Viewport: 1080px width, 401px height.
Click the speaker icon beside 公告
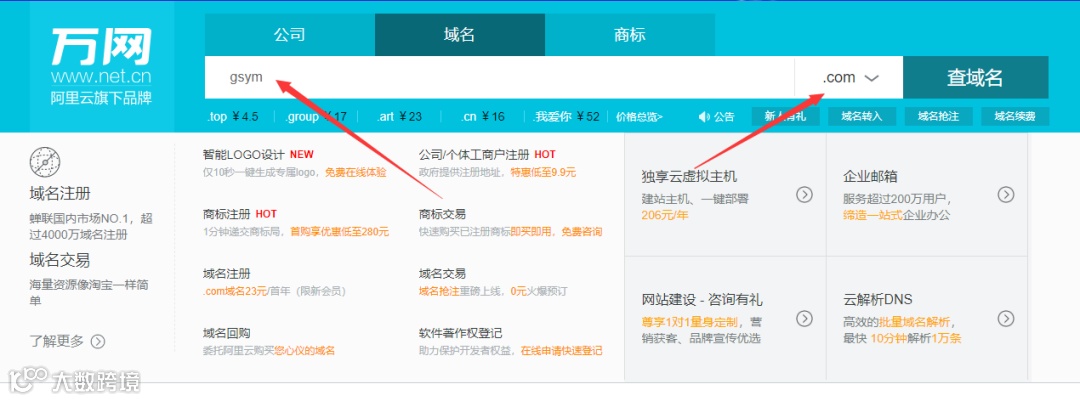click(703, 117)
